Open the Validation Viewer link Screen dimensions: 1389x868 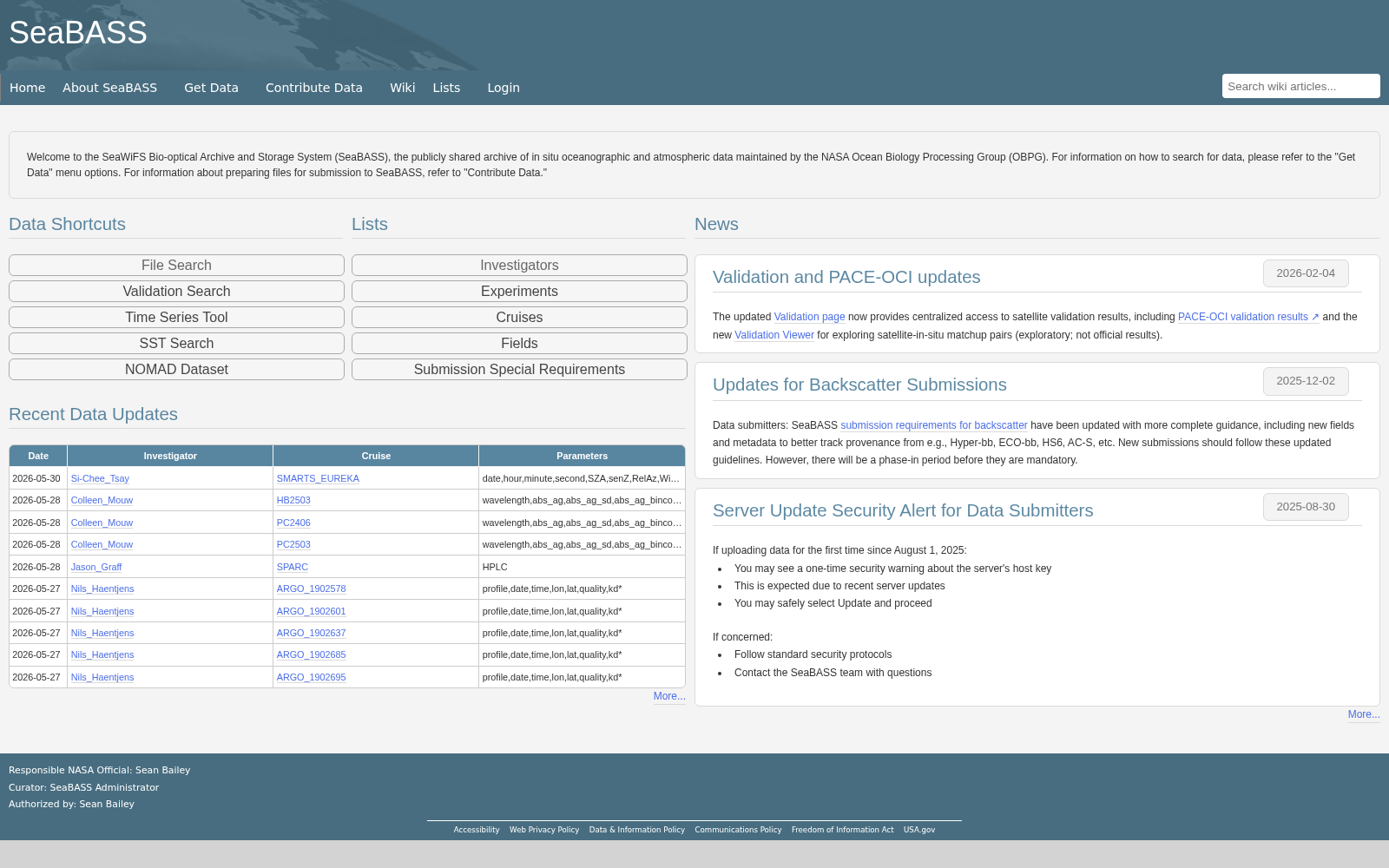(774, 335)
